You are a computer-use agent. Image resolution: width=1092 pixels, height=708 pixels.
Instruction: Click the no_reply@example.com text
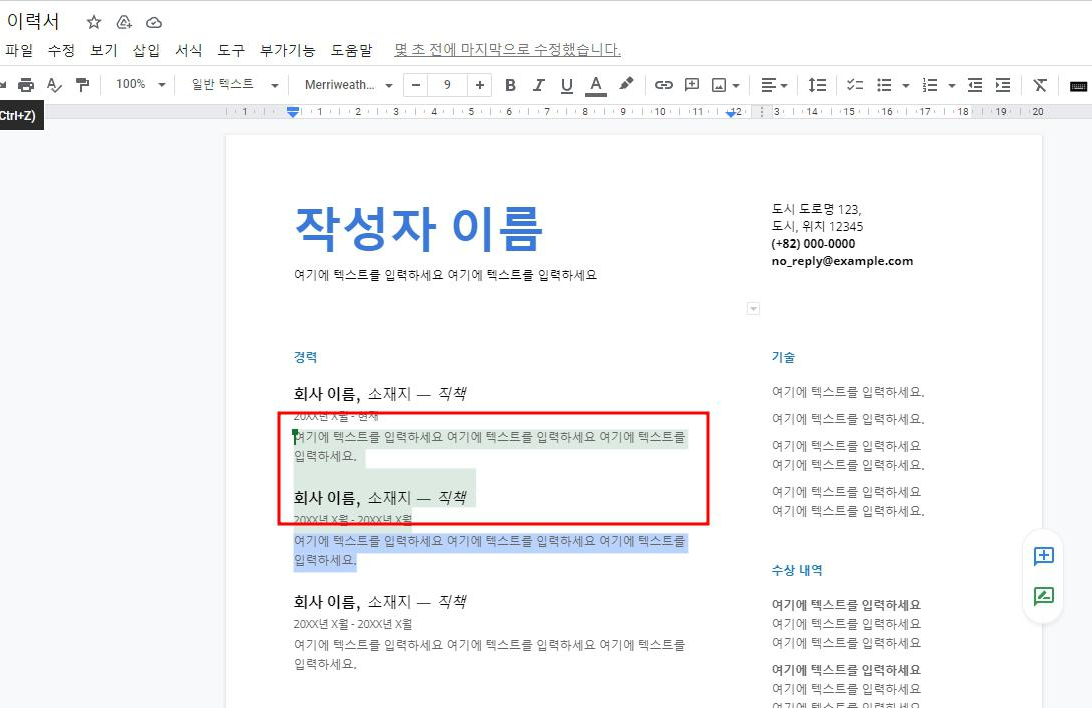(843, 260)
